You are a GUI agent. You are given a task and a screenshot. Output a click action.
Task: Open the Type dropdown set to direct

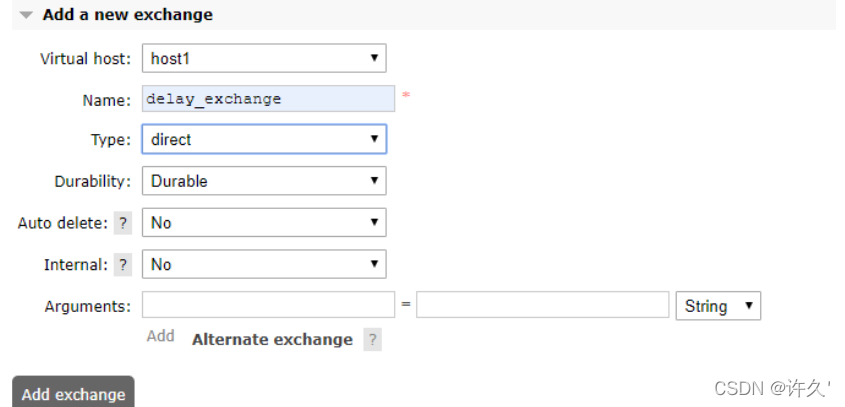[x=264, y=140]
